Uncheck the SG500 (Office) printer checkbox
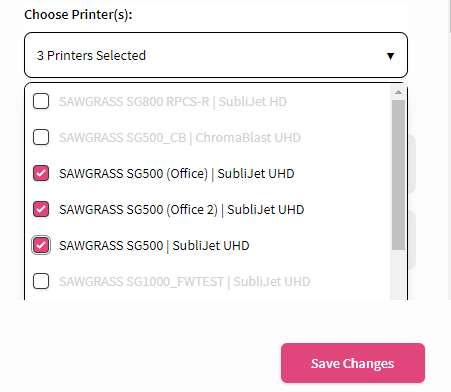 pos(41,173)
